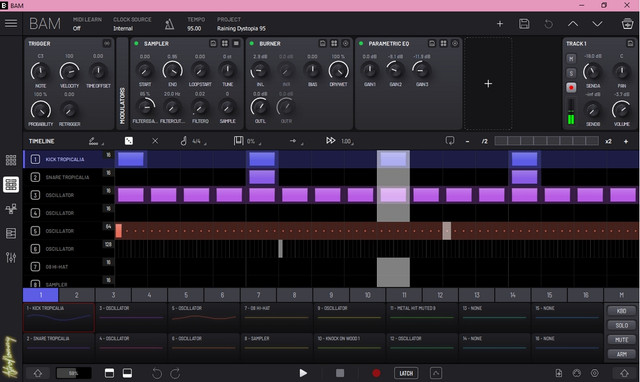Viewport: 640px width, 382px height.
Task: Open the pads grid view in sidebar
Action: (x=11, y=160)
